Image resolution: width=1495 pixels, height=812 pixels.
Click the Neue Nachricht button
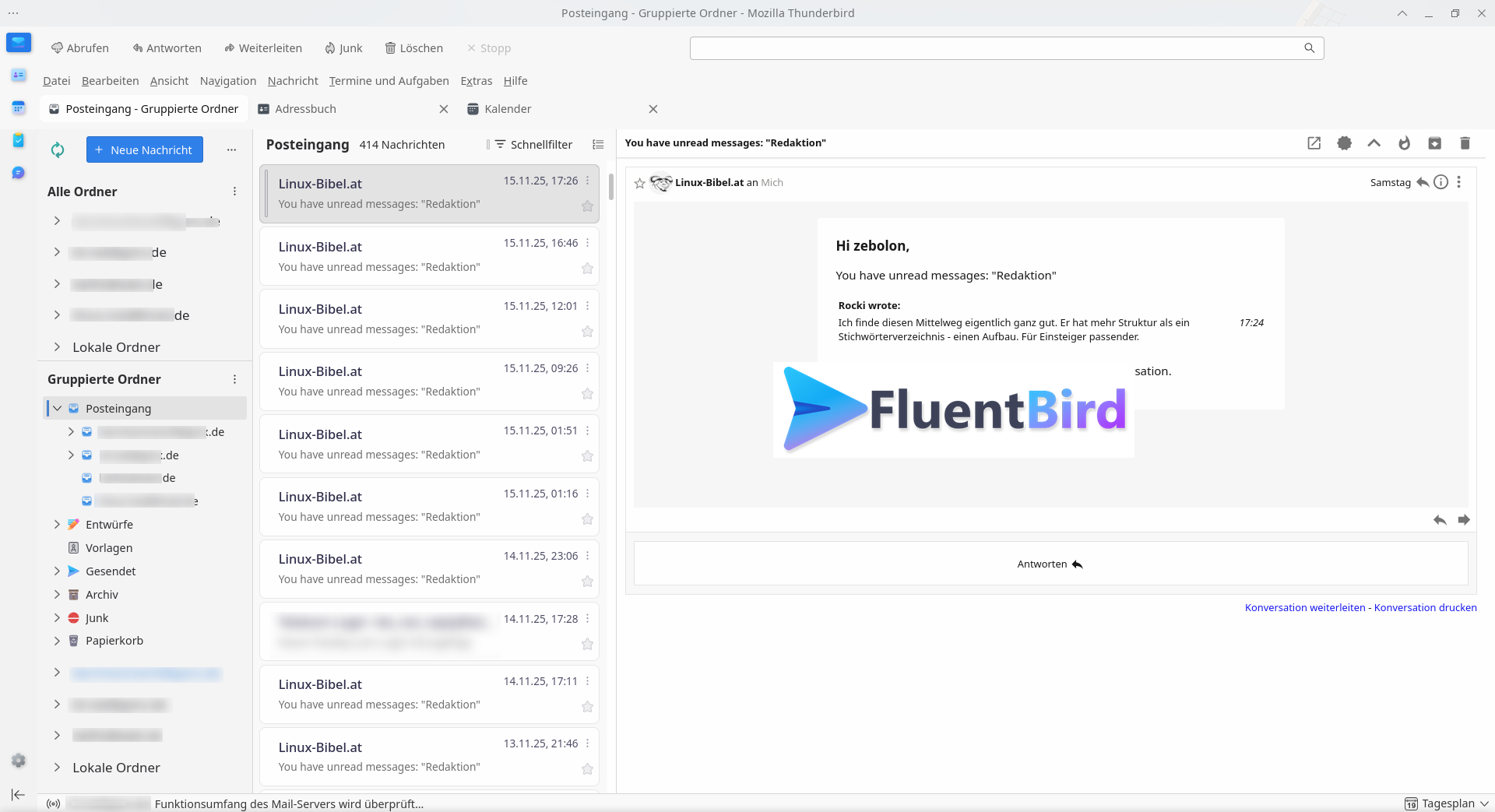click(x=145, y=150)
